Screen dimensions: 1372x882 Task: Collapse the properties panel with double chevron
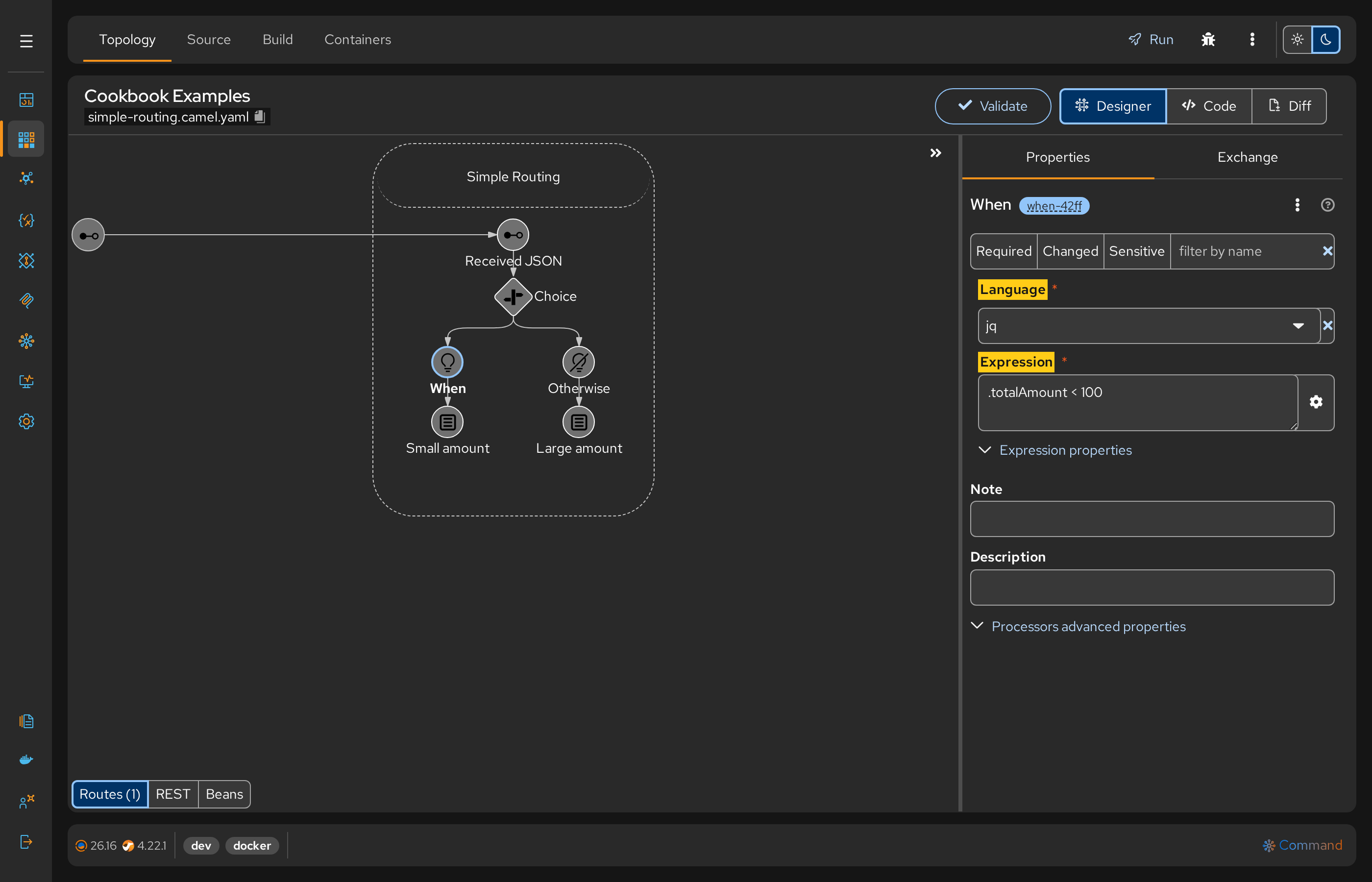pos(935,153)
